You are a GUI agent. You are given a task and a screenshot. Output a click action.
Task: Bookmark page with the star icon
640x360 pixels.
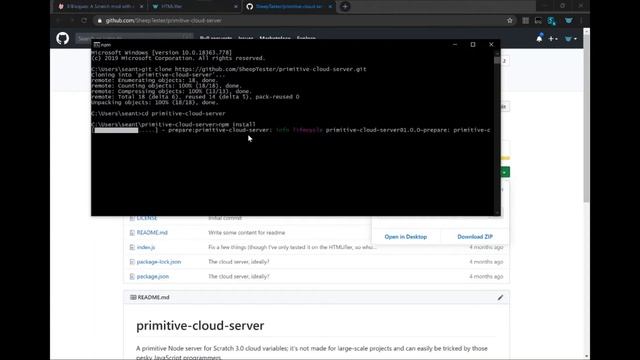coord(509,20)
